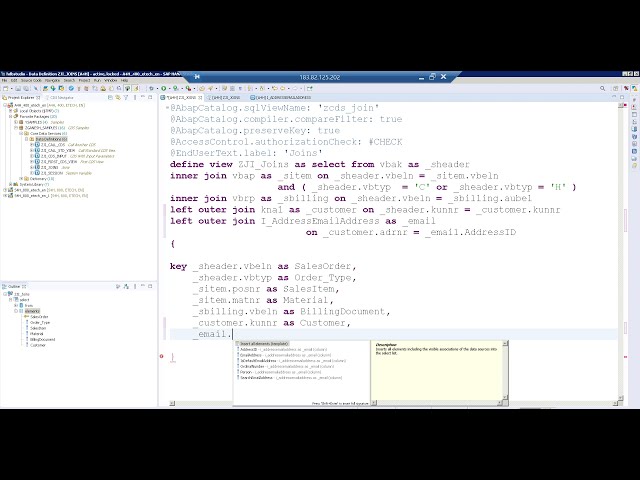Click the Open Perspective icon

click(616, 88)
